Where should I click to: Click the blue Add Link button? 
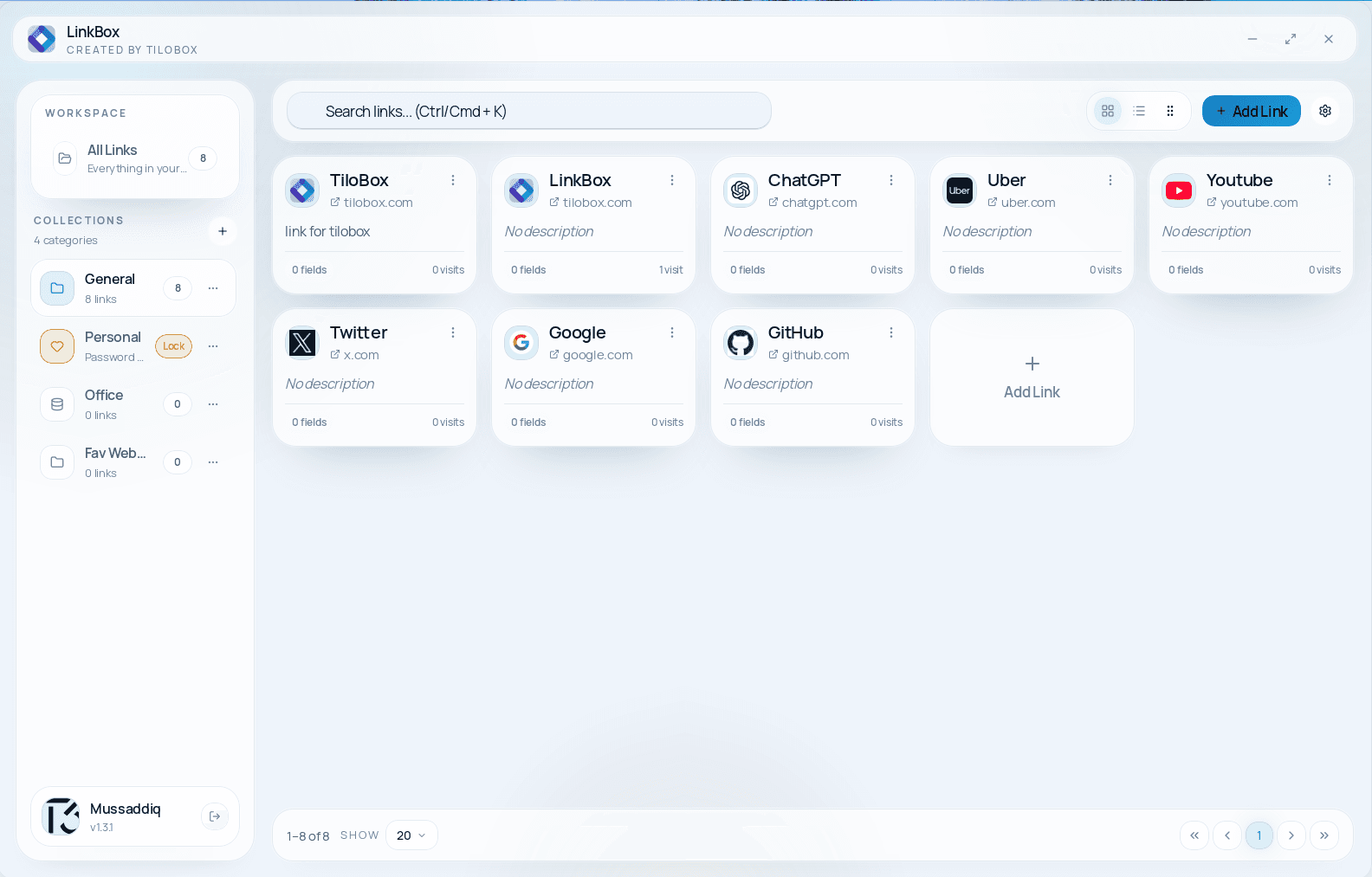tap(1252, 111)
